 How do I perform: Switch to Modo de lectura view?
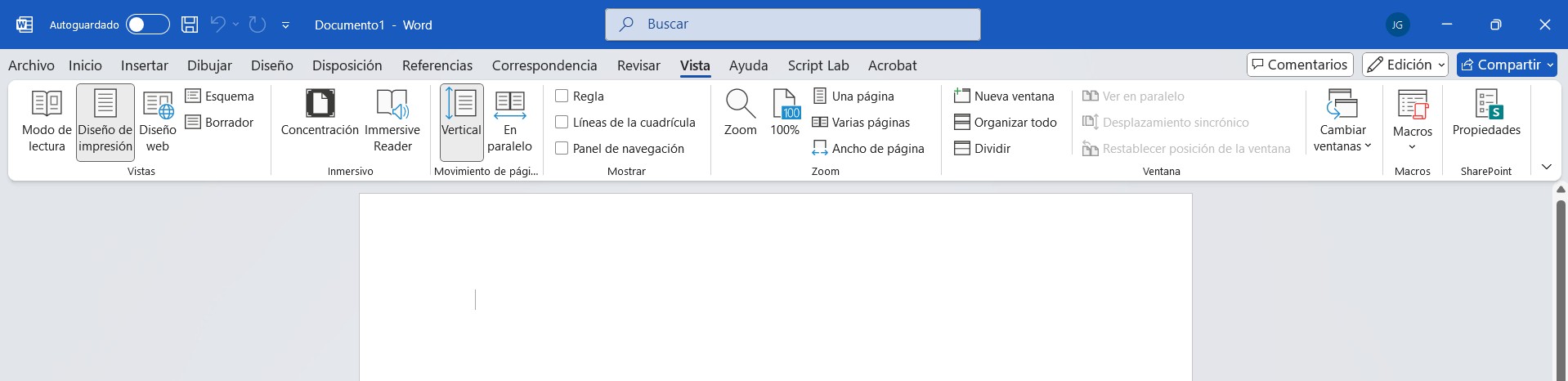(x=47, y=121)
